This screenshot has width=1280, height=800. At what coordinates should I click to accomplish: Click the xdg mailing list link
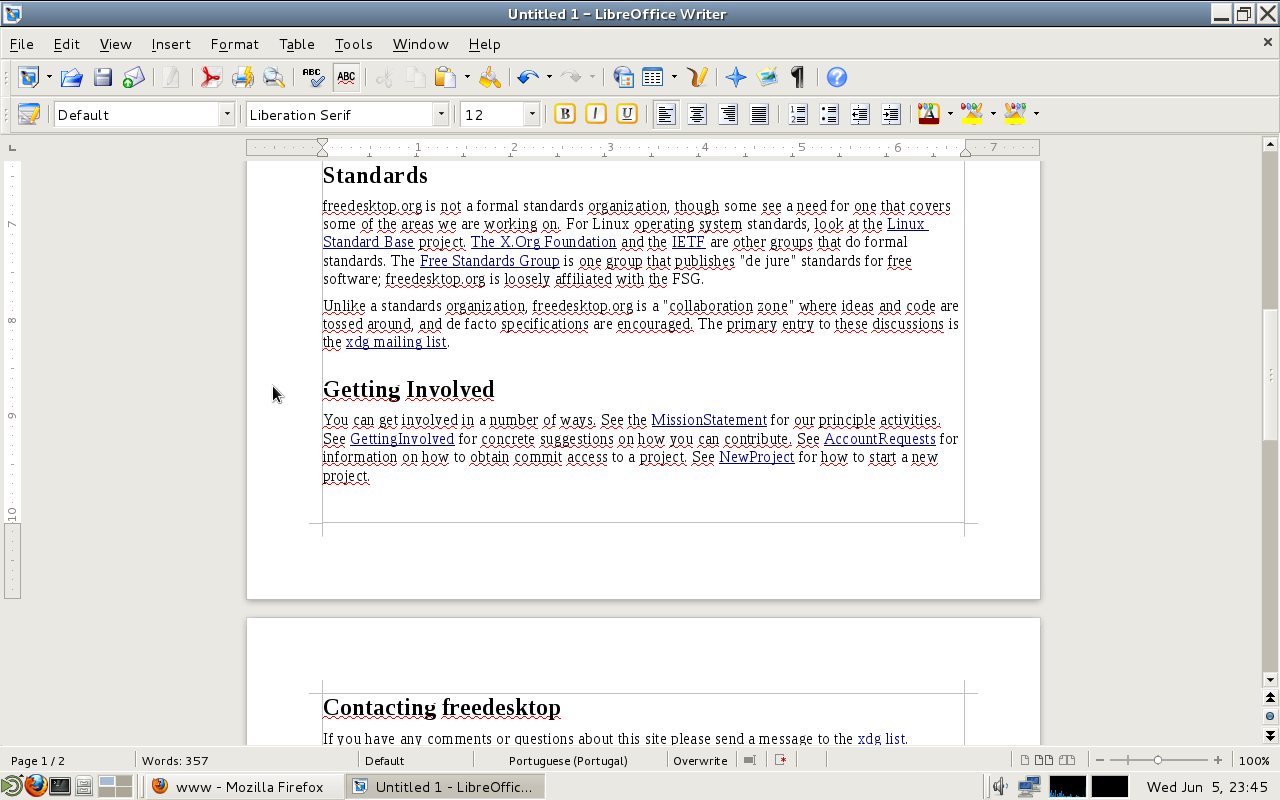(x=396, y=342)
